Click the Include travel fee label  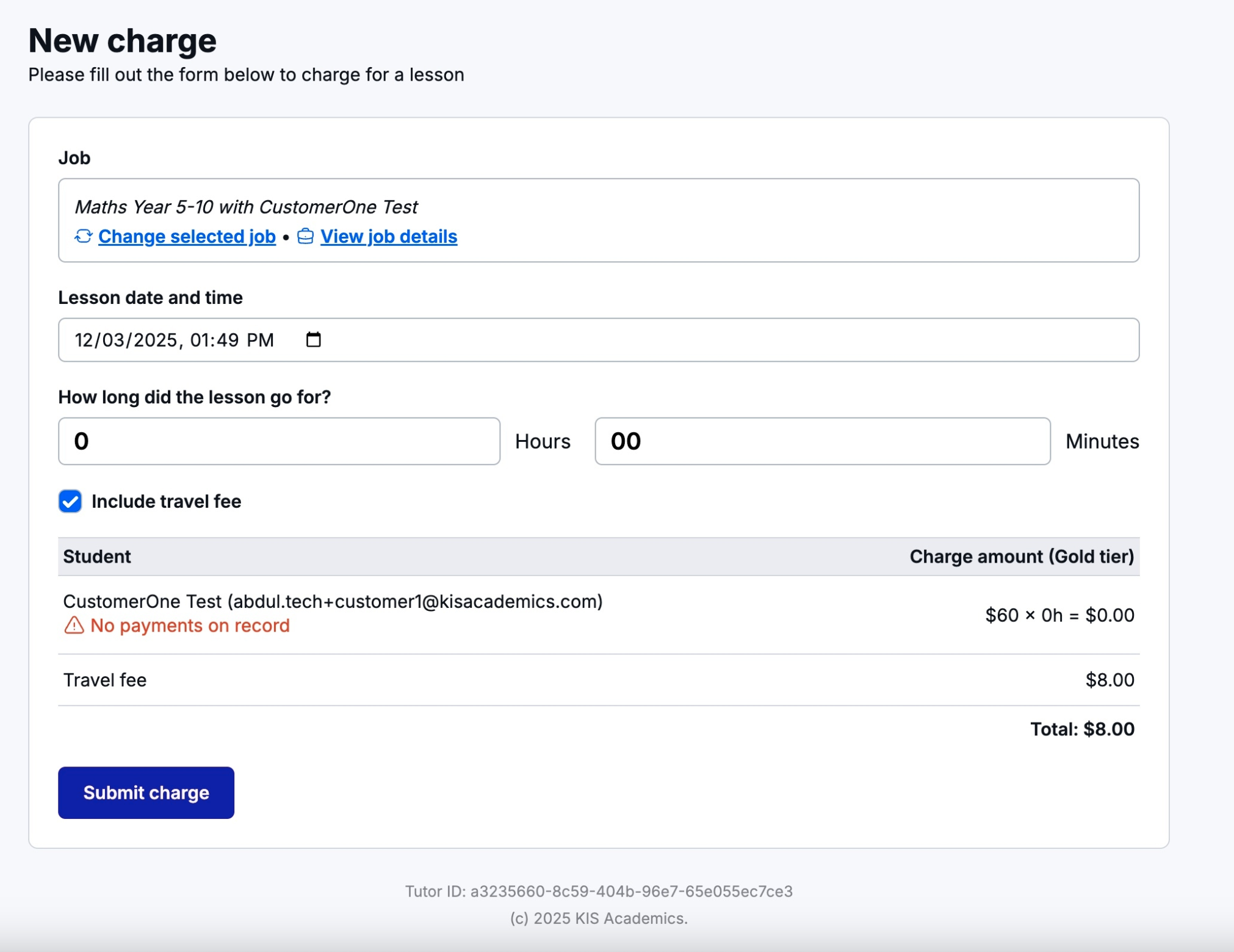pos(166,501)
